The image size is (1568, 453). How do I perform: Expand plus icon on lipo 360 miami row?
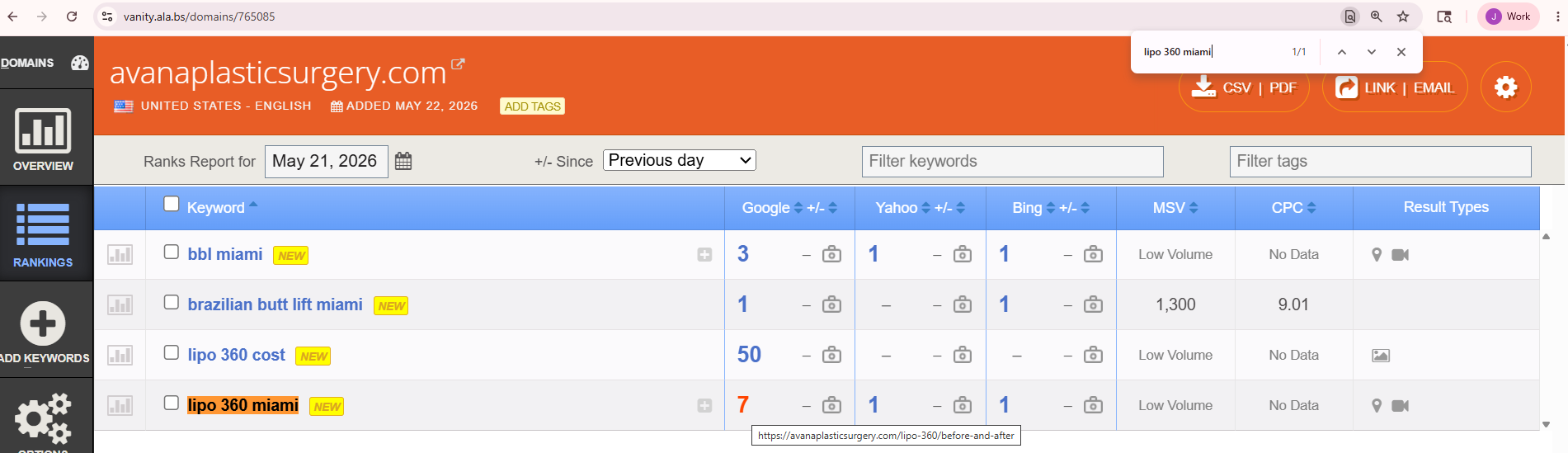click(x=704, y=405)
